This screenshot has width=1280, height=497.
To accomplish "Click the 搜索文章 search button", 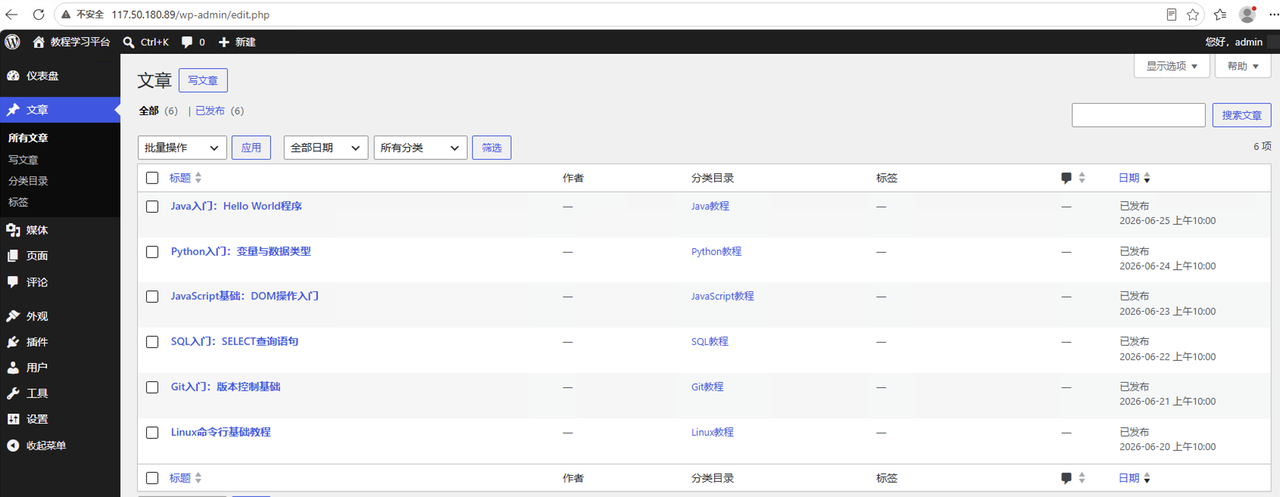I will [x=1242, y=115].
